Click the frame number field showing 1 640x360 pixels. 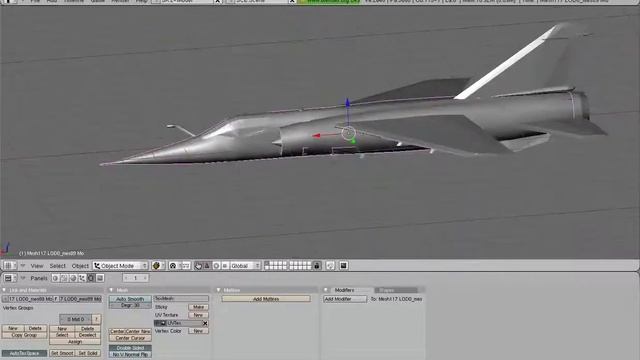(x=136, y=278)
